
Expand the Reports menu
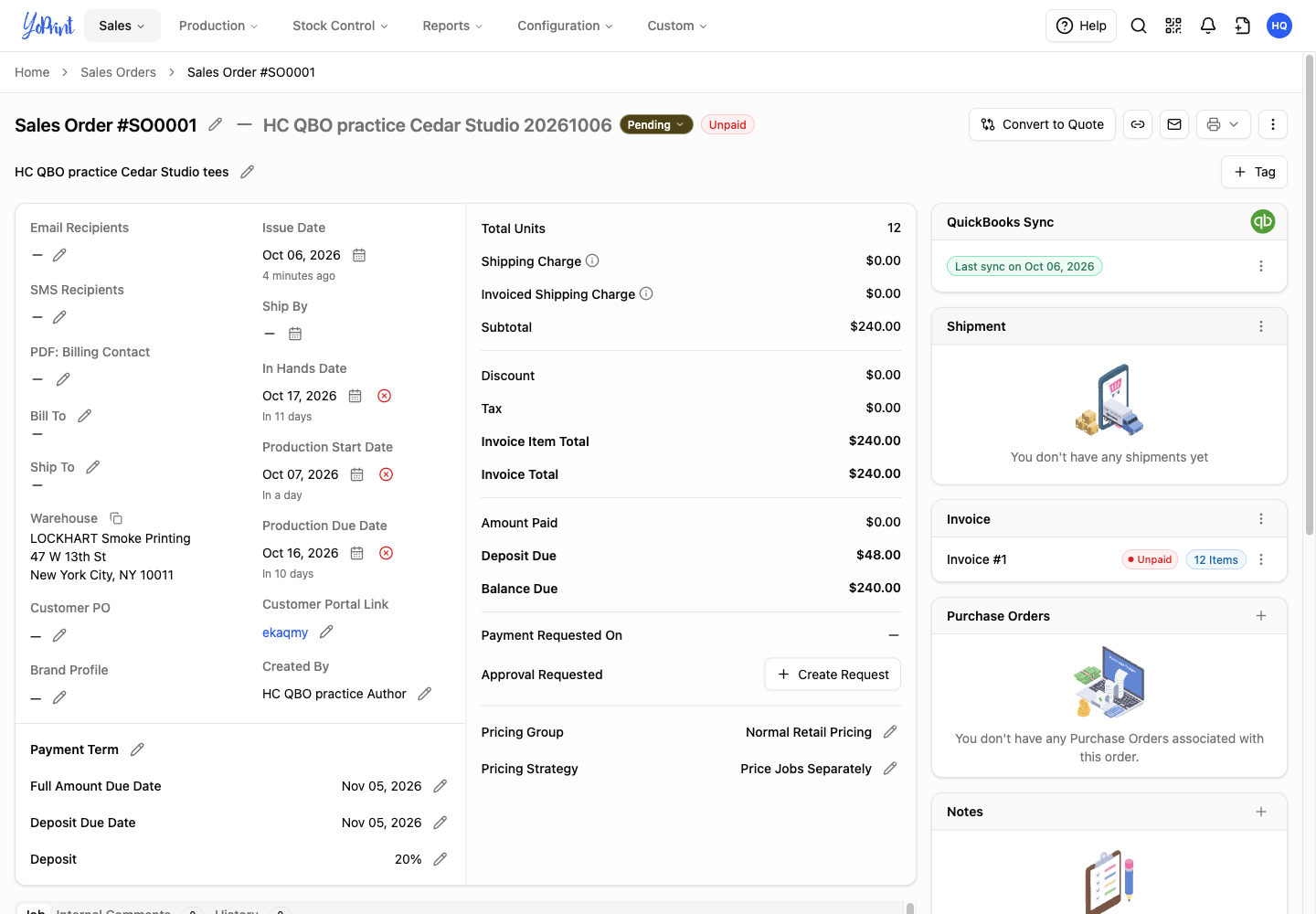pos(452,26)
